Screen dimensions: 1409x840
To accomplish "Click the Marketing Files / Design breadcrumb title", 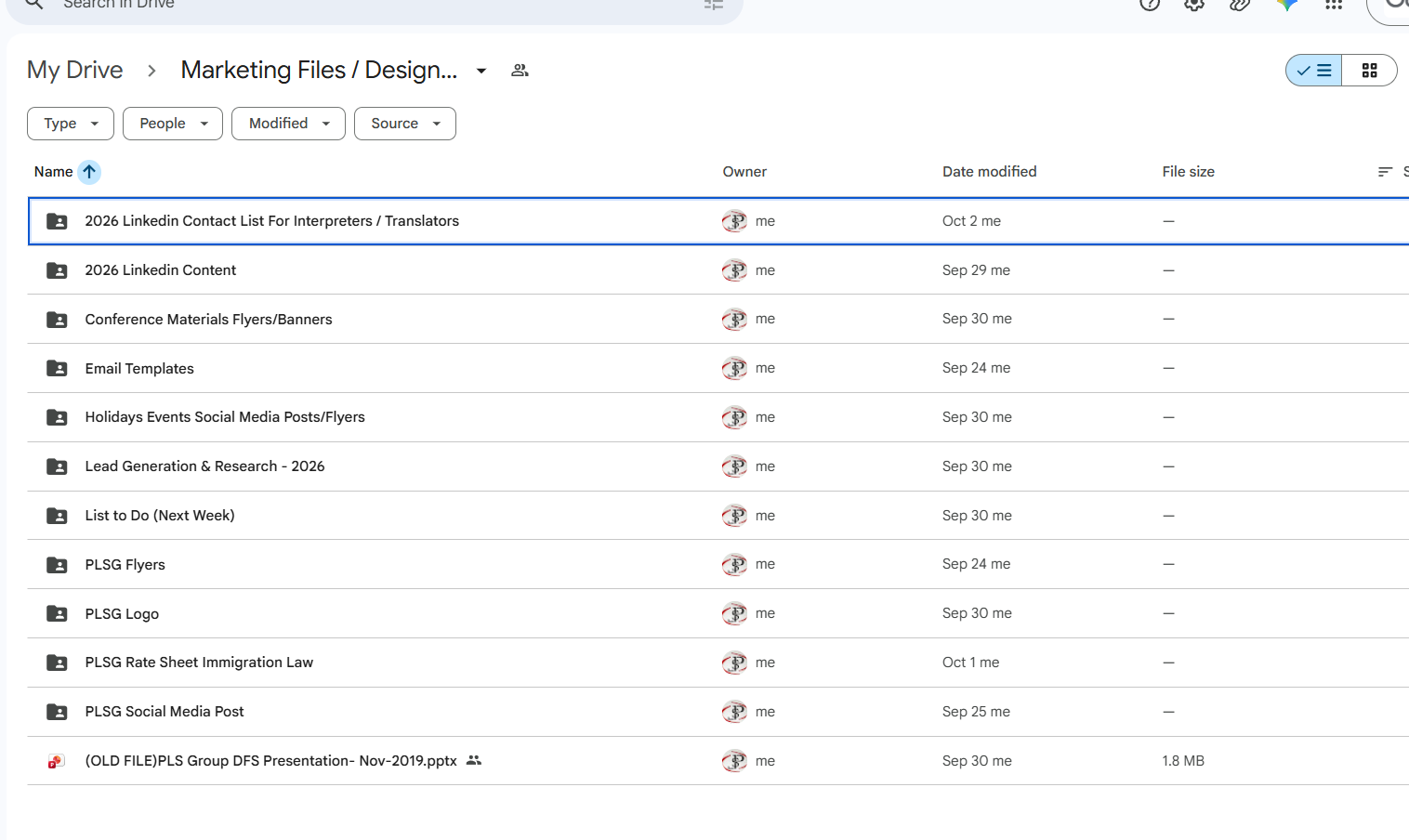I will 319,70.
